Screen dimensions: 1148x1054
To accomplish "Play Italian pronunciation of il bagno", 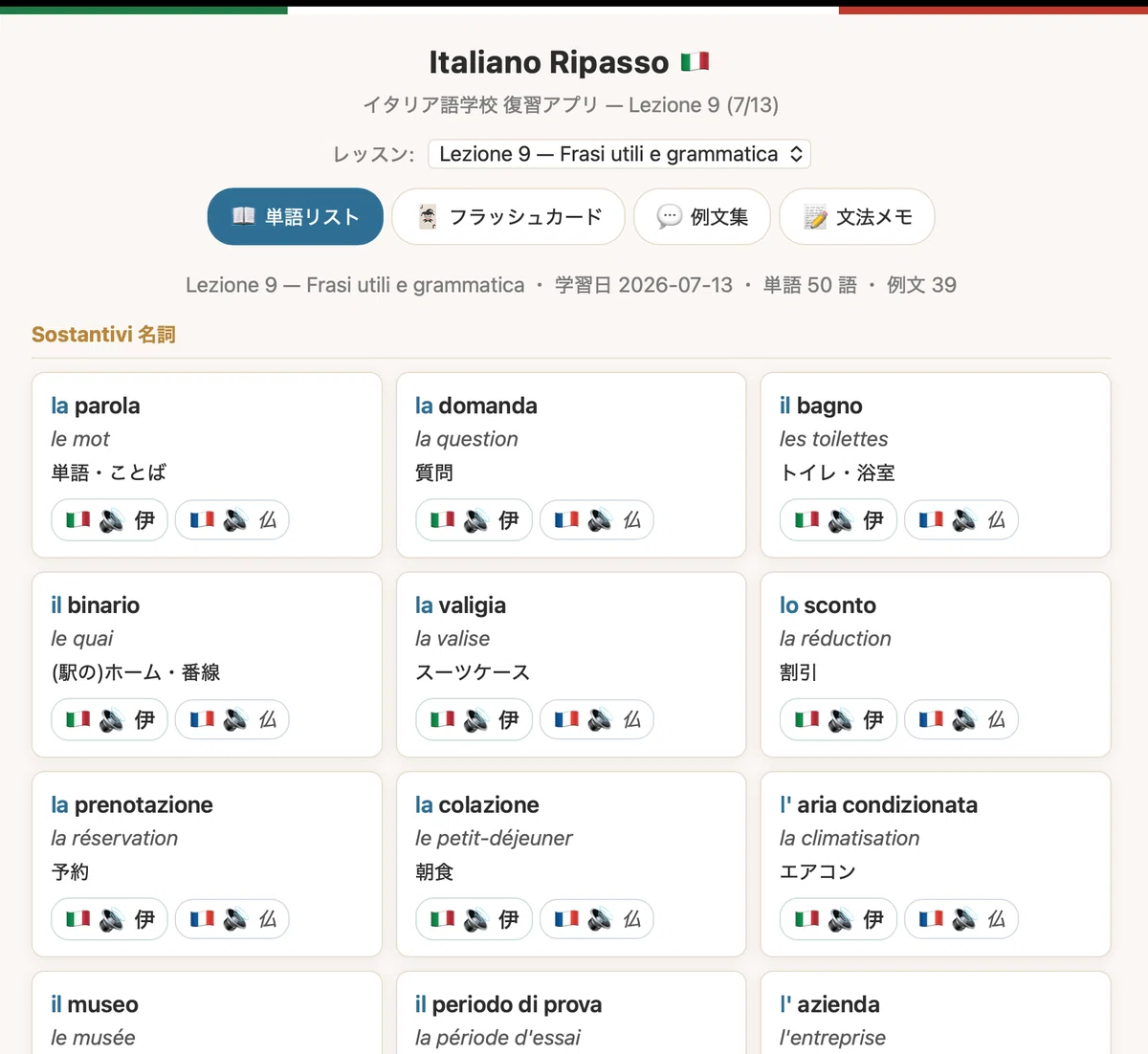I will tap(838, 520).
